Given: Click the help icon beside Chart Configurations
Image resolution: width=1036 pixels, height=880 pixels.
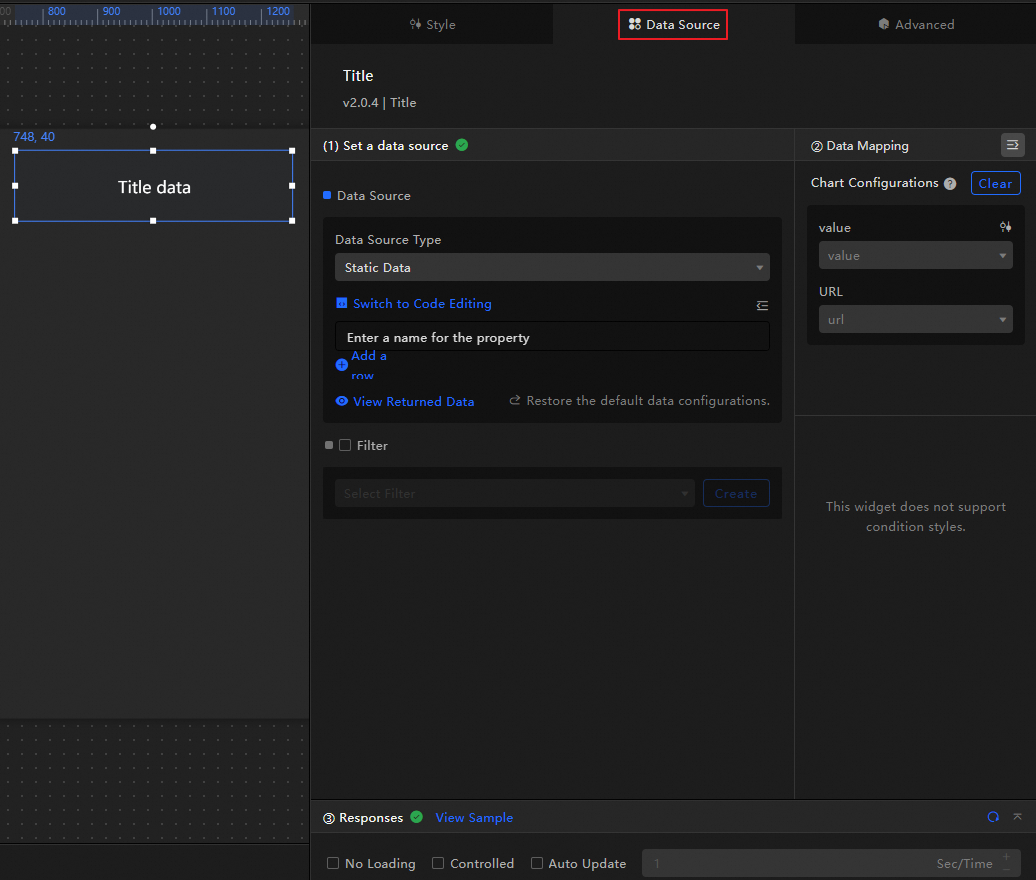Looking at the screenshot, I should [x=950, y=184].
